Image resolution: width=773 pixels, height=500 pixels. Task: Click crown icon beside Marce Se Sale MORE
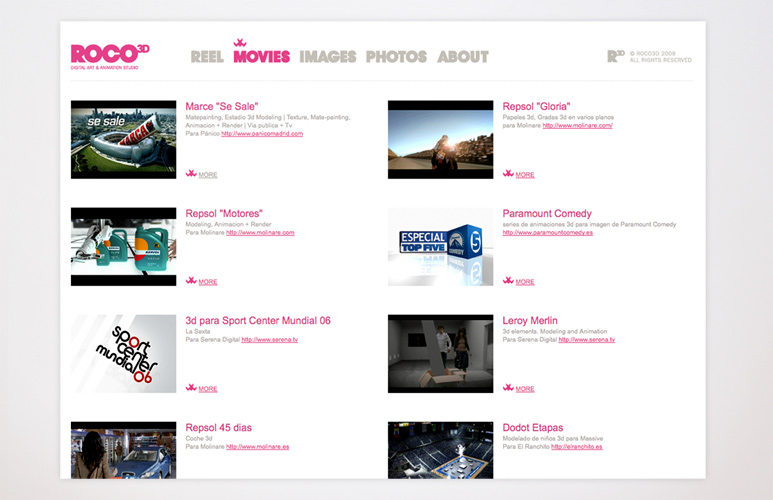[x=191, y=173]
